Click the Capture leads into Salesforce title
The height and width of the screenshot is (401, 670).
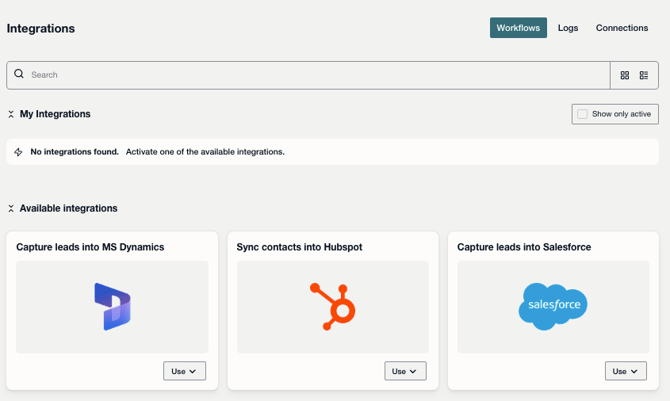[524, 247]
